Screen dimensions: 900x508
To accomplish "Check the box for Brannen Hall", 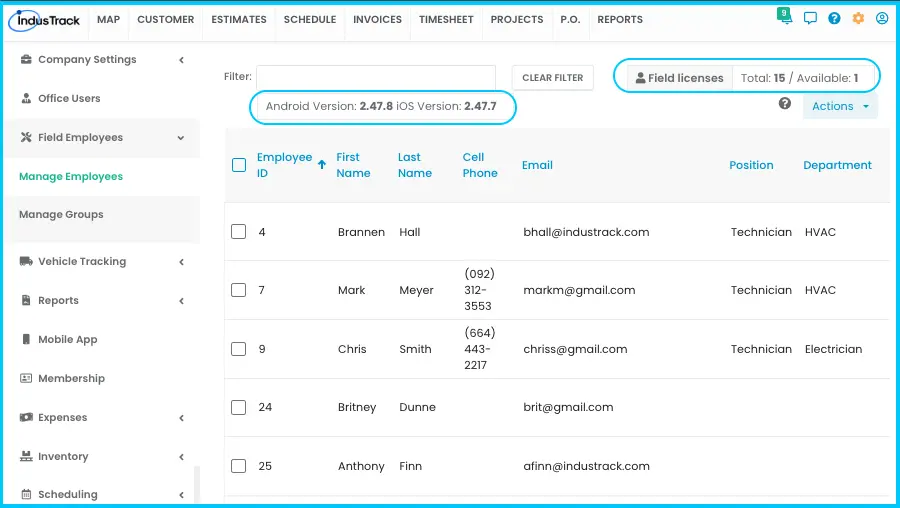I will point(238,231).
